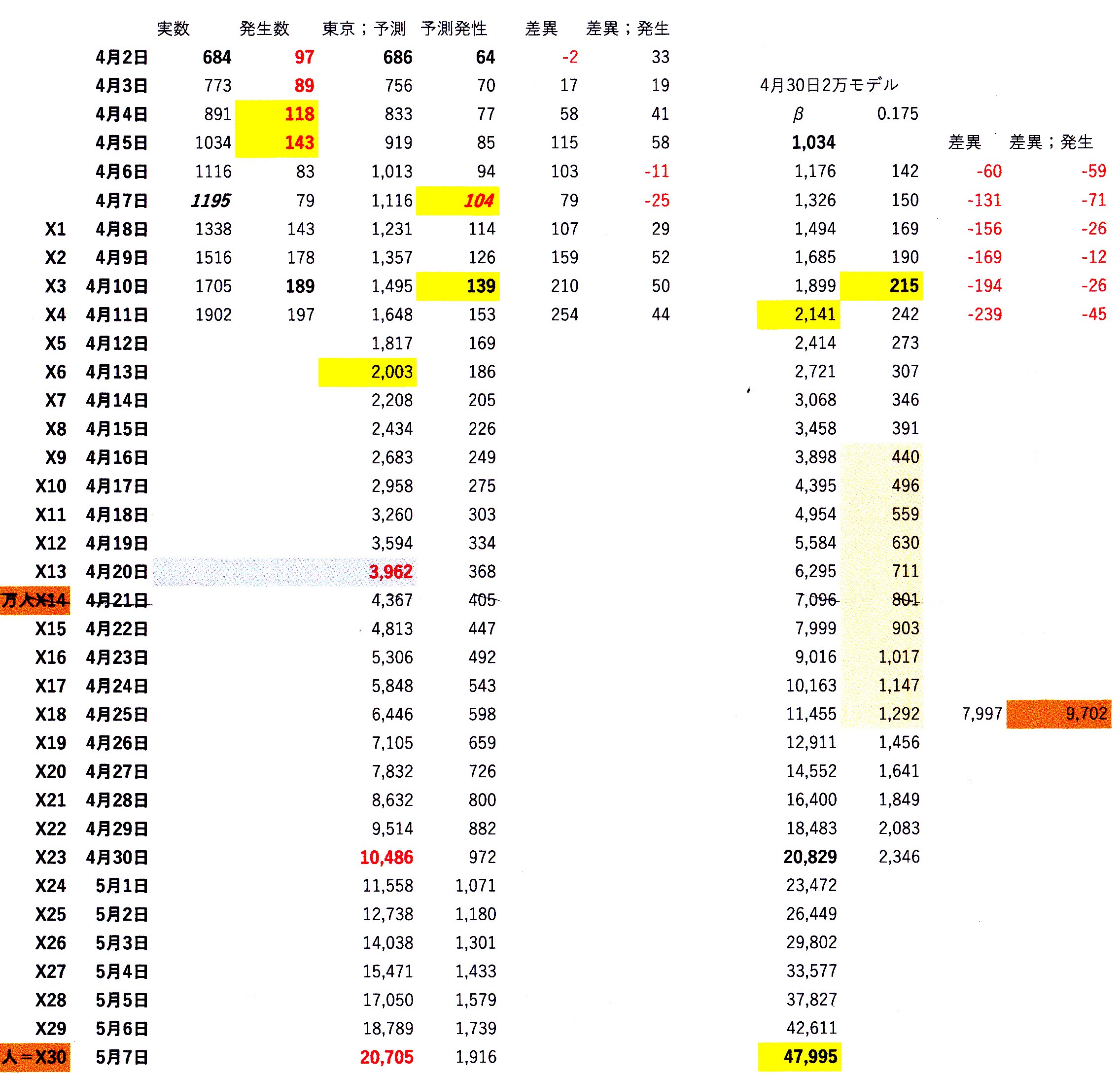
Task: Select the struck-through 4月21日 date
Action: click(117, 600)
